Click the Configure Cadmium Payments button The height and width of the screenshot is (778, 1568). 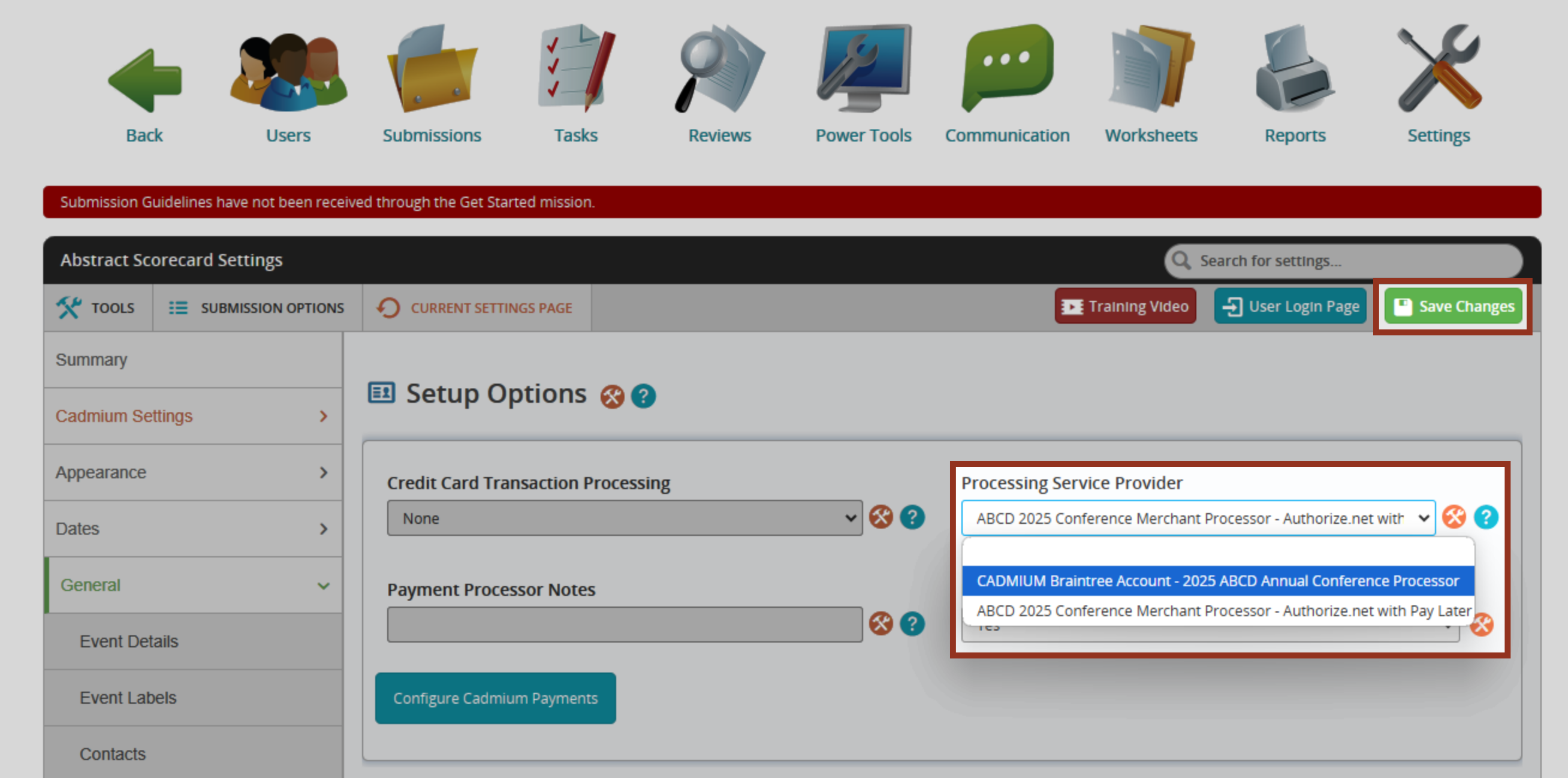point(495,698)
